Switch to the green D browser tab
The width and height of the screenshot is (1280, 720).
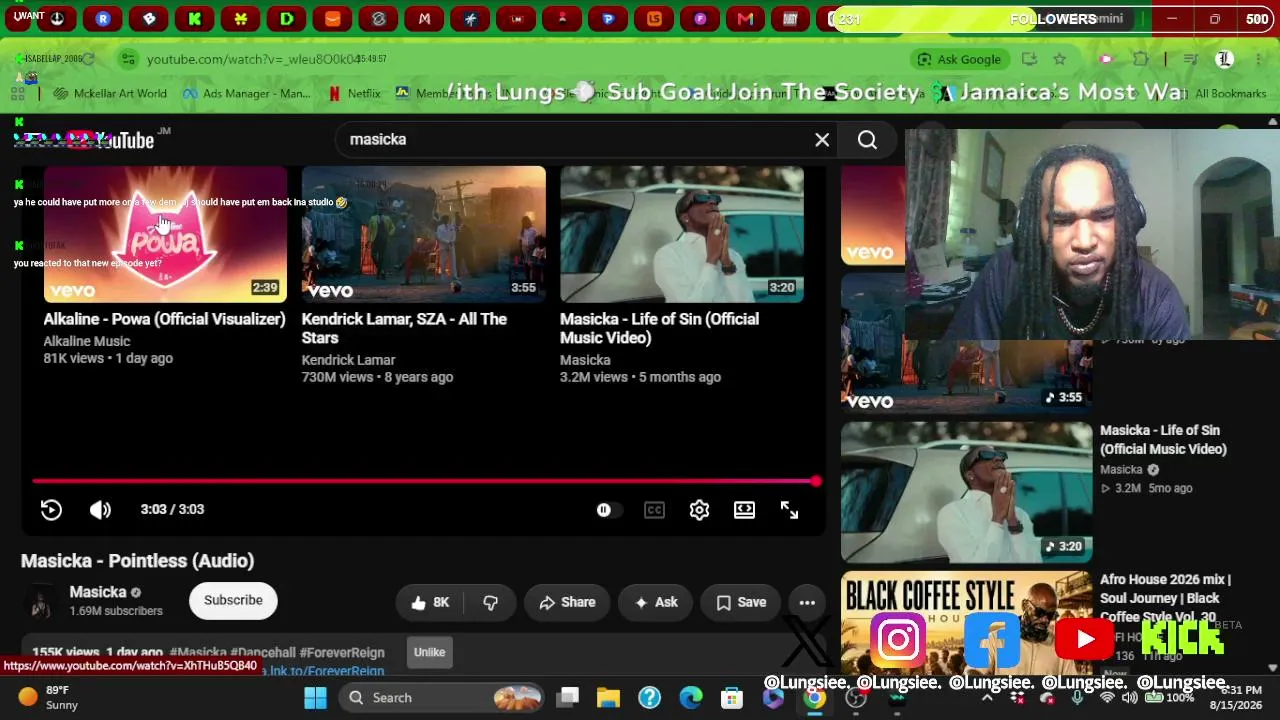click(x=287, y=18)
